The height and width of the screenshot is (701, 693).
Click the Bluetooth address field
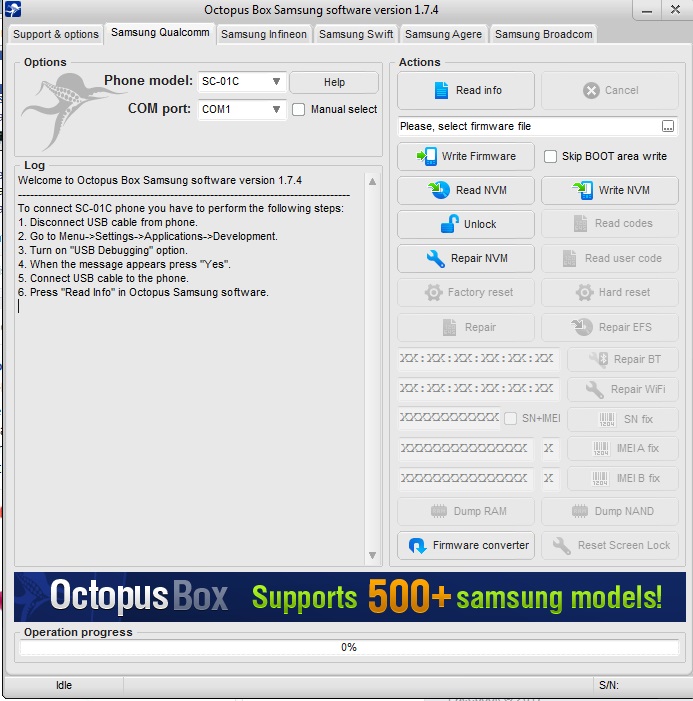[478, 359]
